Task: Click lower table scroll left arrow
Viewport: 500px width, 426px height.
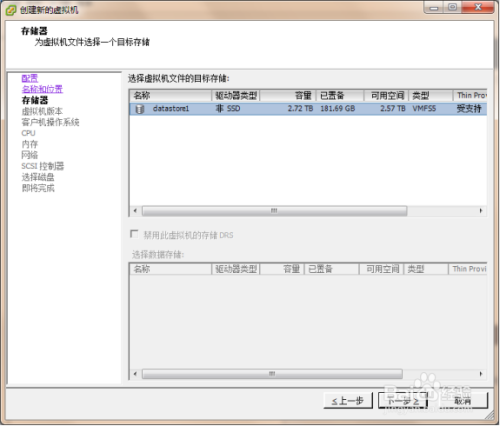Action: (135, 374)
